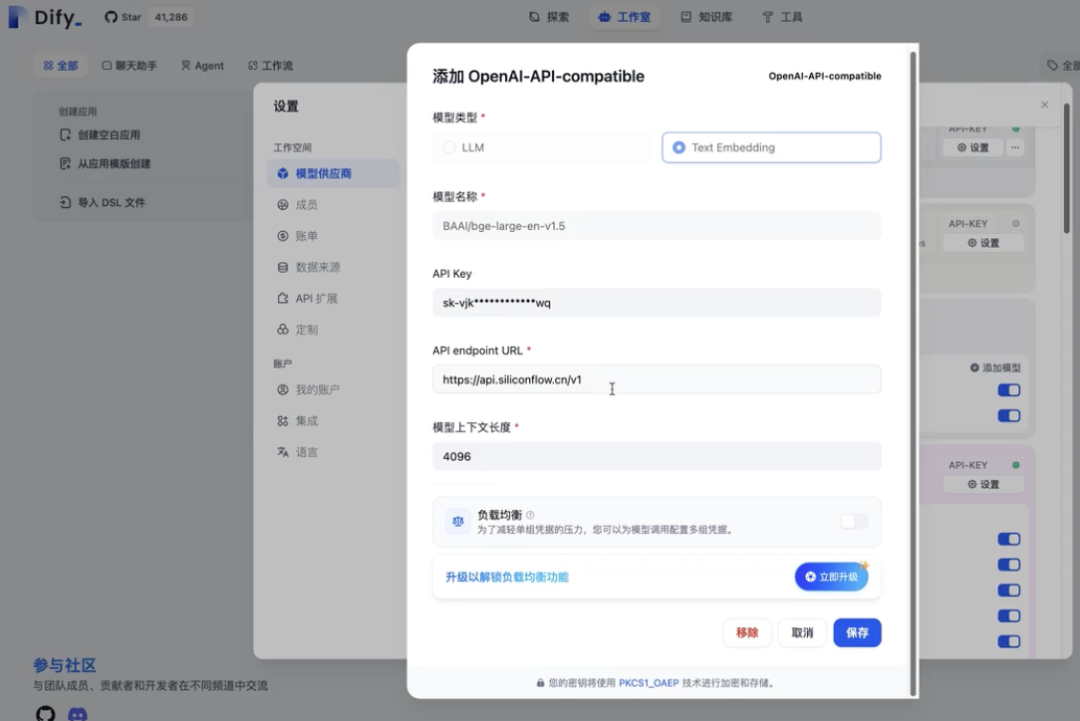
Task: Click the 保存 button to save the model
Action: tap(857, 632)
